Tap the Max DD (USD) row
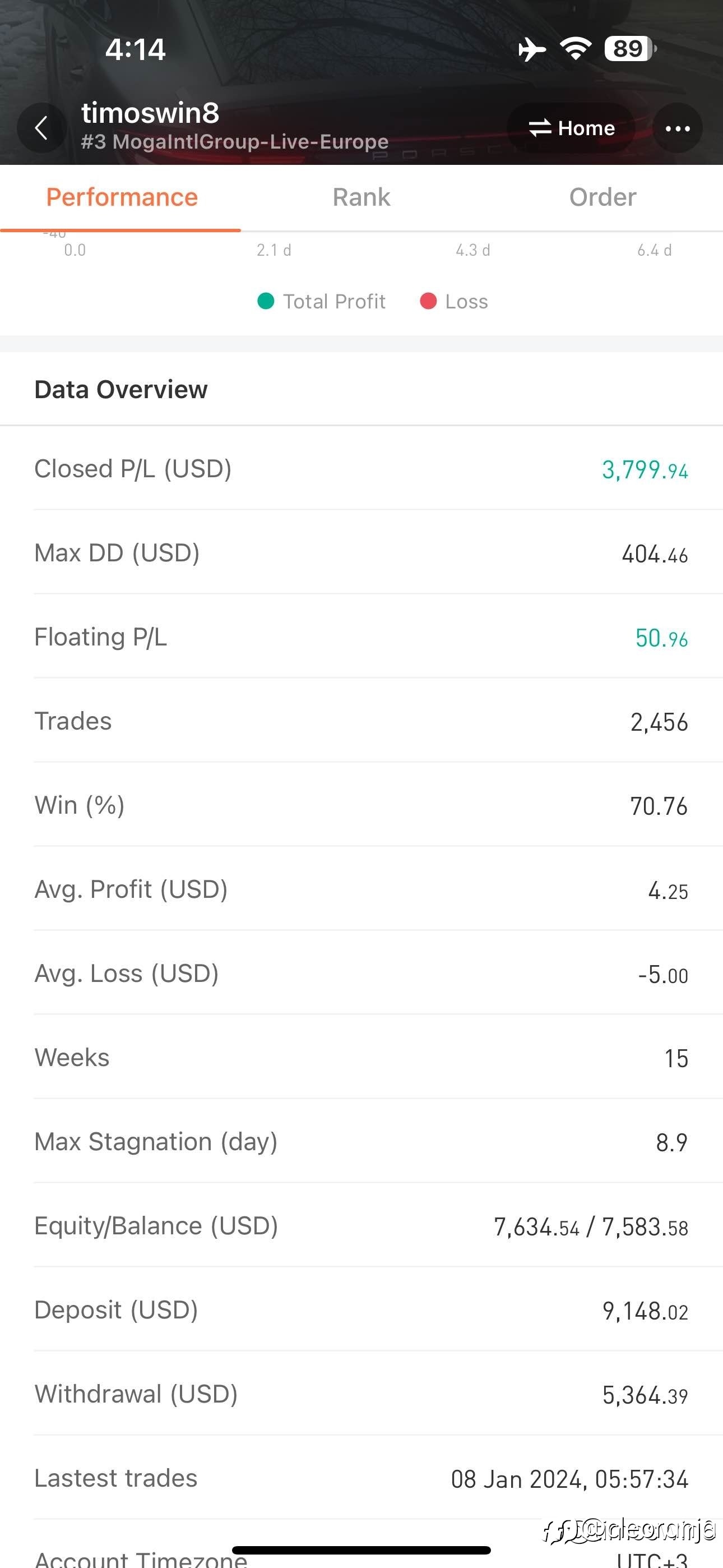 pos(361,553)
